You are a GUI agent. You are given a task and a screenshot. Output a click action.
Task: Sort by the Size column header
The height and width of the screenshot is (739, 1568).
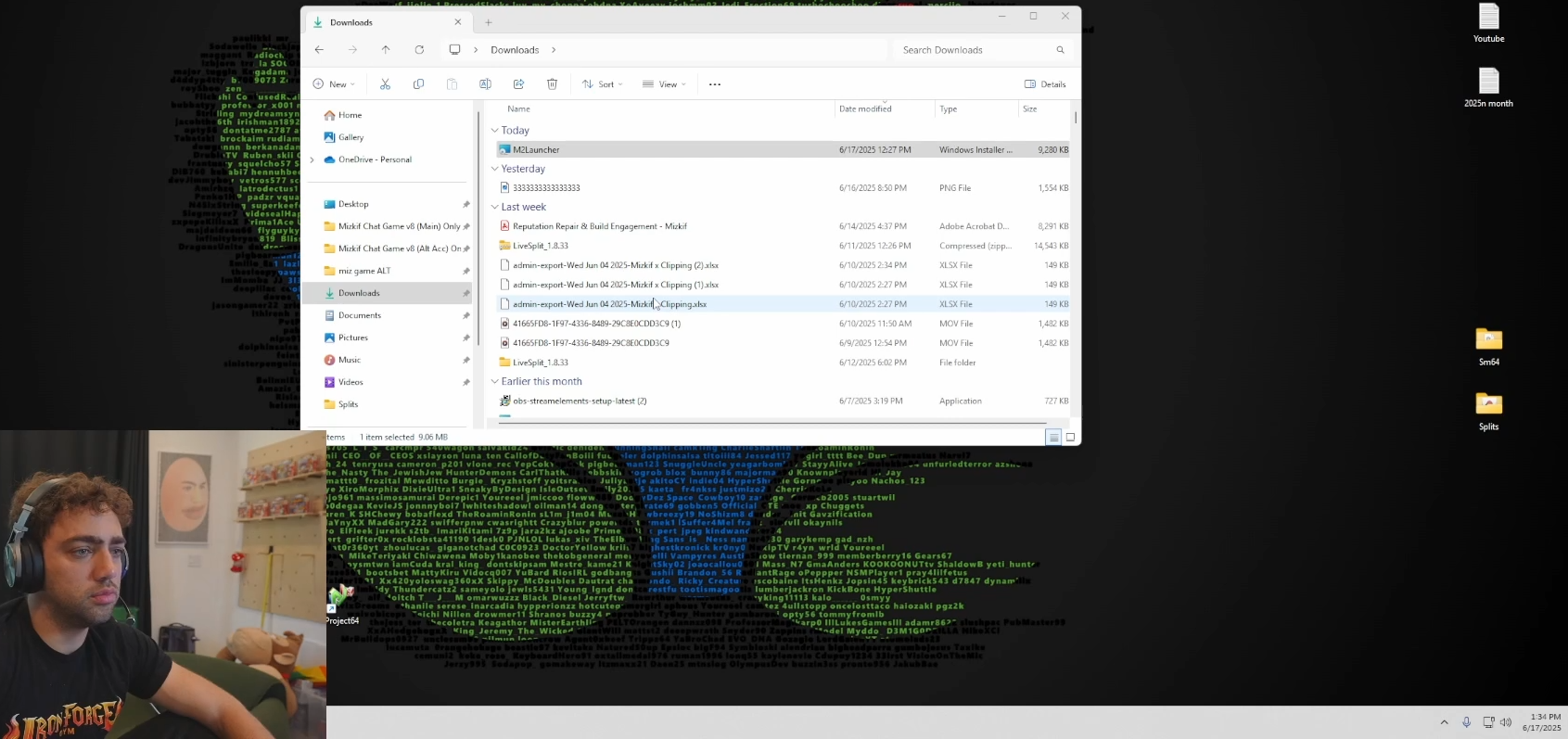pyautogui.click(x=1044, y=108)
